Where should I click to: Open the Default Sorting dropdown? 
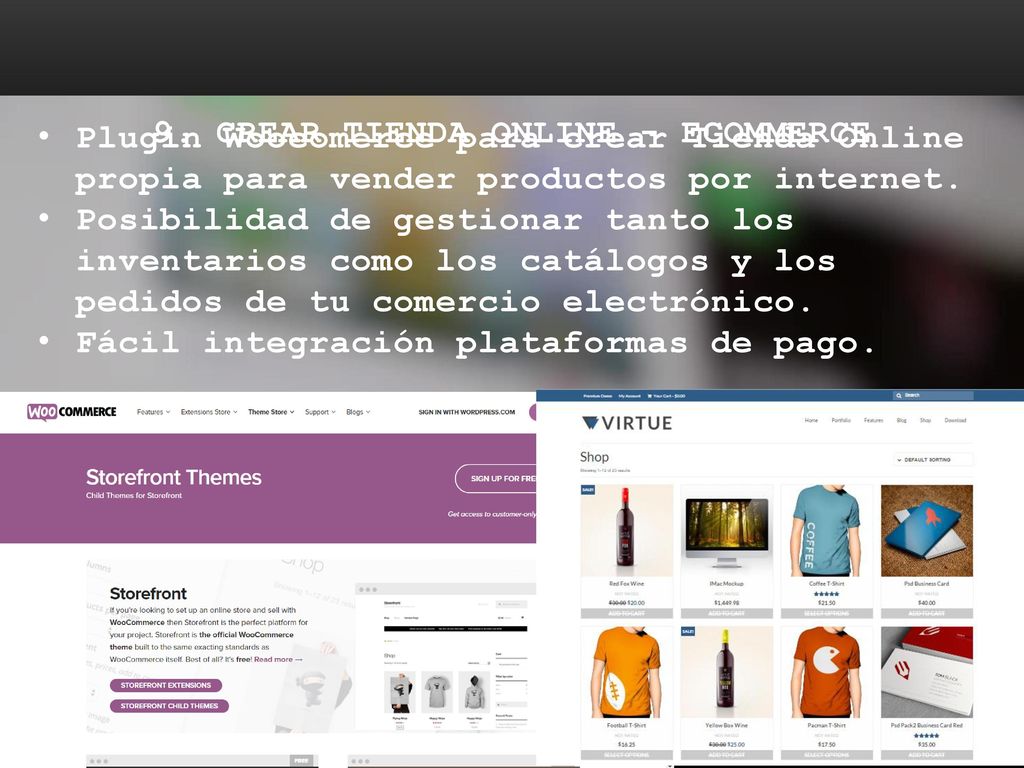933,460
